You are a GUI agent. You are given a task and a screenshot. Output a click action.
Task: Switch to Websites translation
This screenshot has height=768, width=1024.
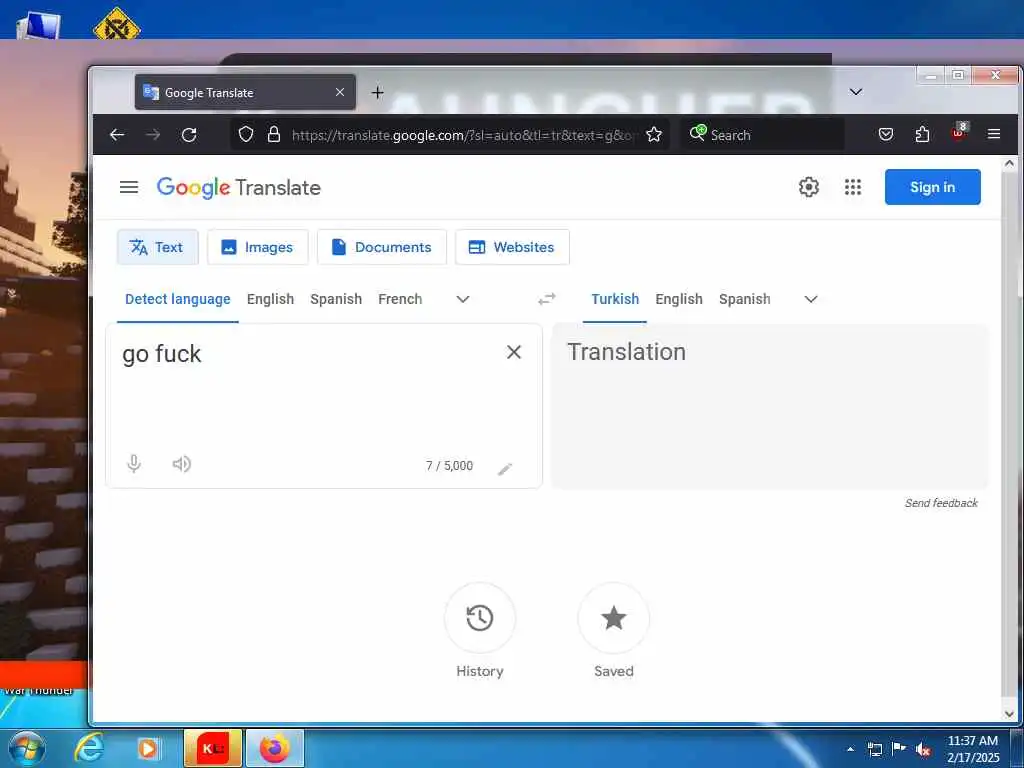(512, 247)
